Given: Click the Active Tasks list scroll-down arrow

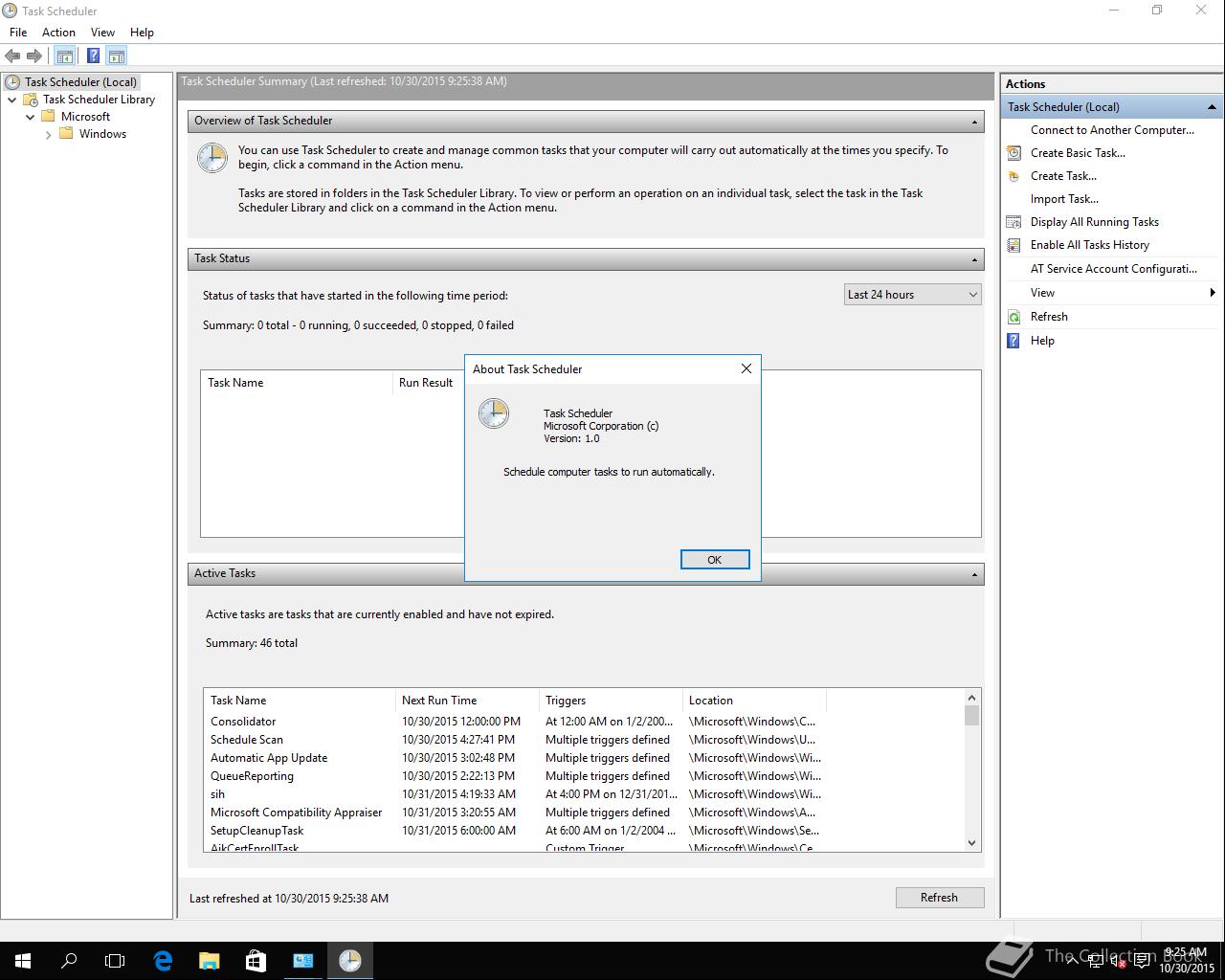Looking at the screenshot, I should 971,843.
